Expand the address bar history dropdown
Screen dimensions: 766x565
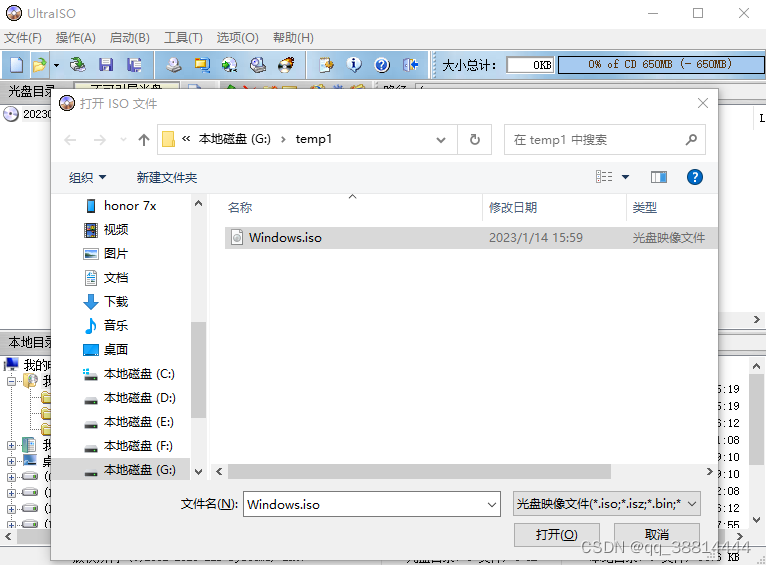point(441,140)
